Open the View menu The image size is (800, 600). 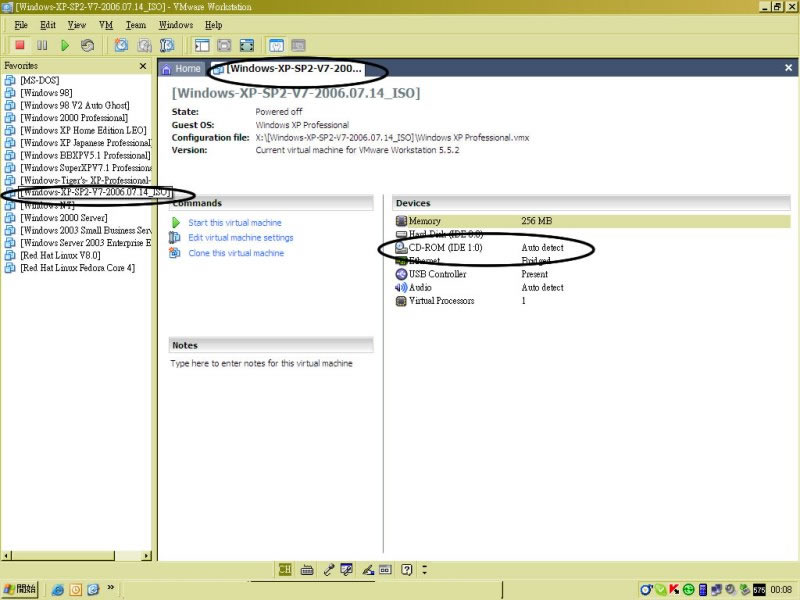click(77, 24)
